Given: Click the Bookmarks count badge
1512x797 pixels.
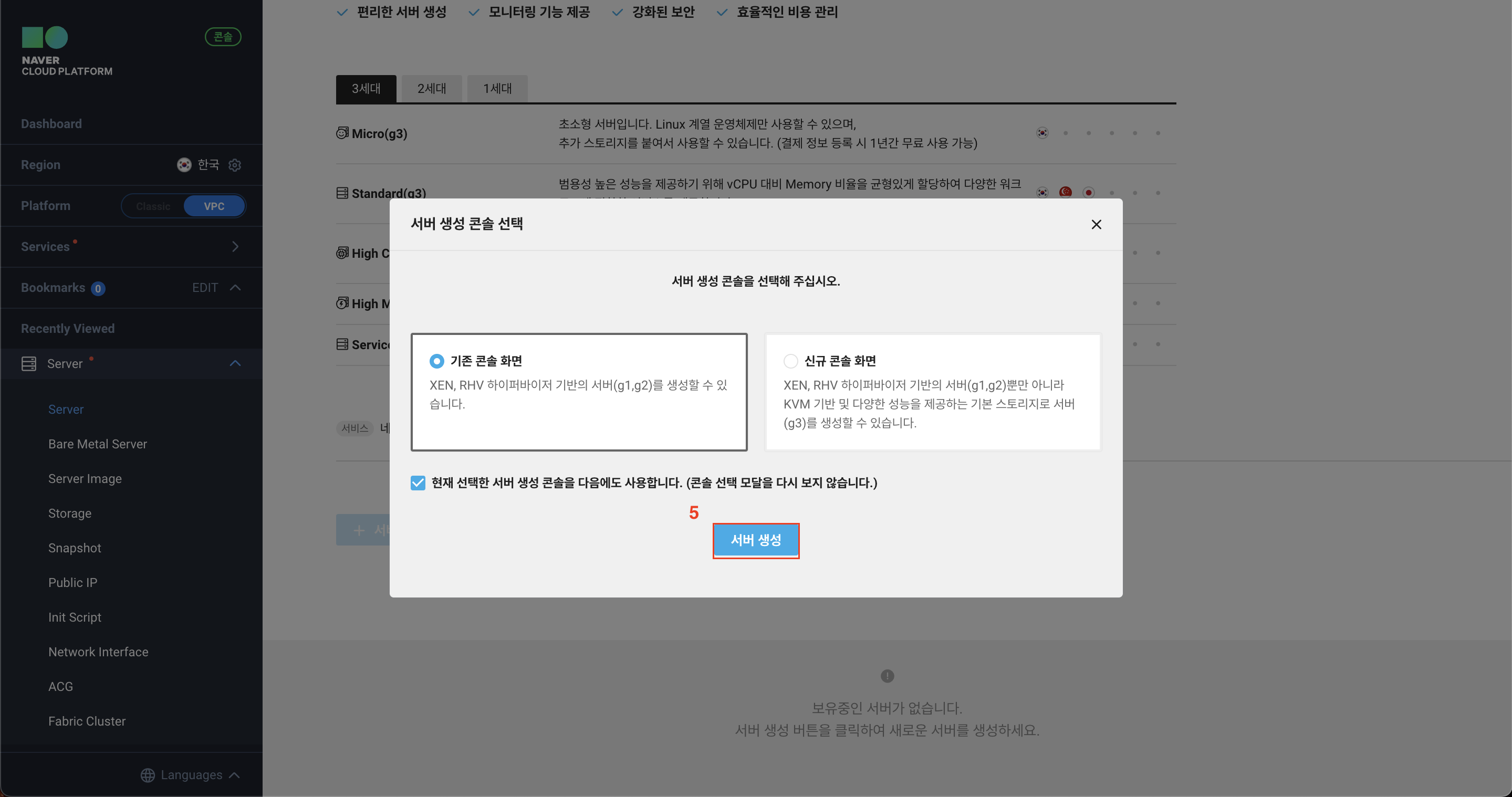Looking at the screenshot, I should click(x=98, y=288).
